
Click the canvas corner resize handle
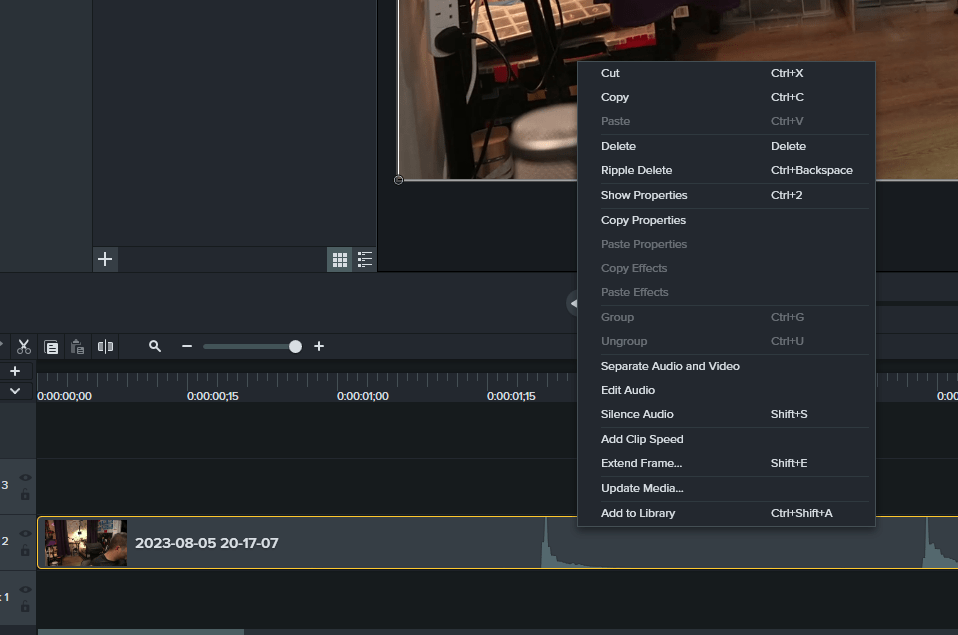tap(398, 180)
